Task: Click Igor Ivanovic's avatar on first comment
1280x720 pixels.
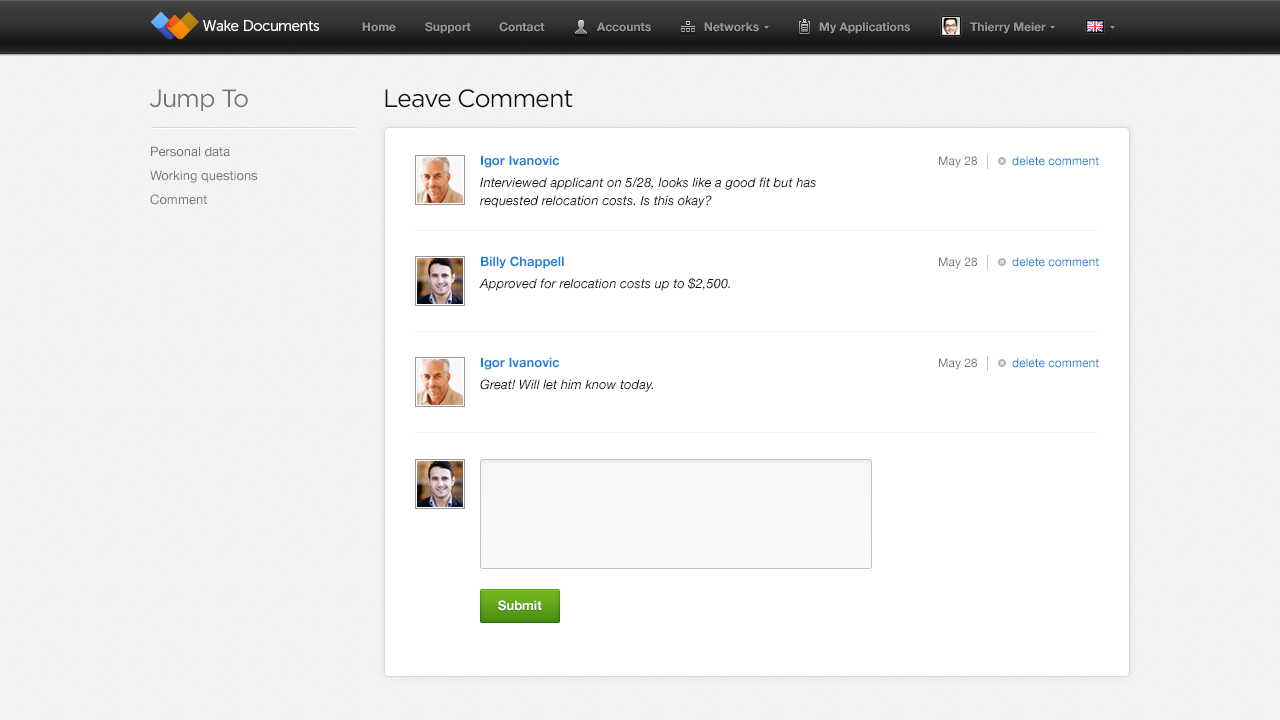Action: tap(440, 180)
